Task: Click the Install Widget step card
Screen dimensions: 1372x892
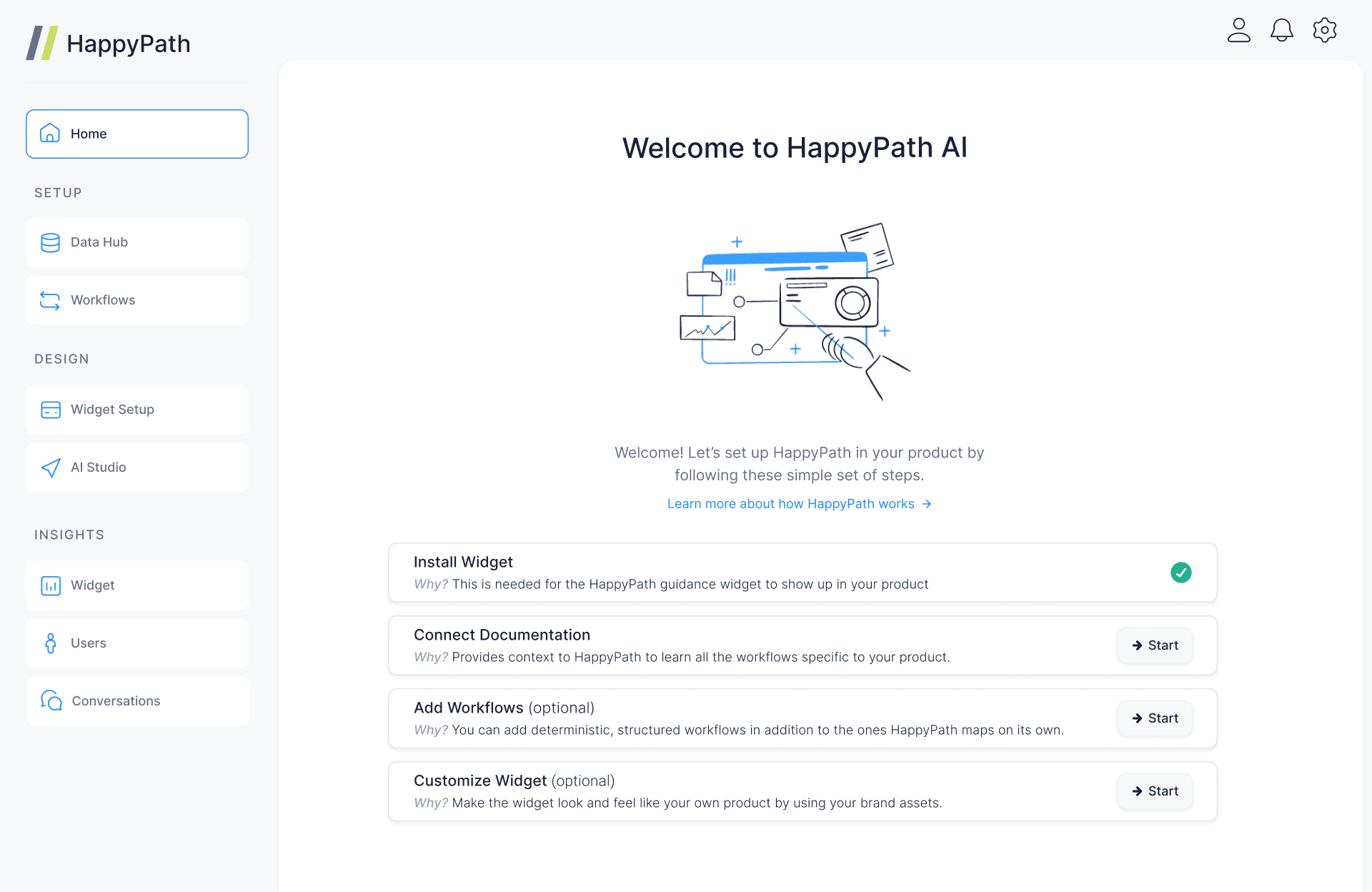Action: click(x=802, y=573)
